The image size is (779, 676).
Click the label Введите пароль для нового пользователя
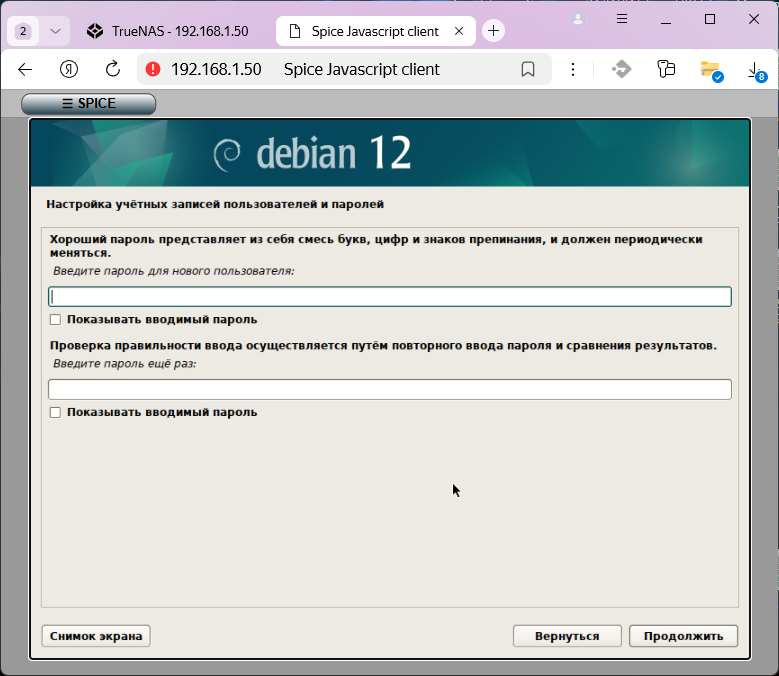[x=173, y=271]
